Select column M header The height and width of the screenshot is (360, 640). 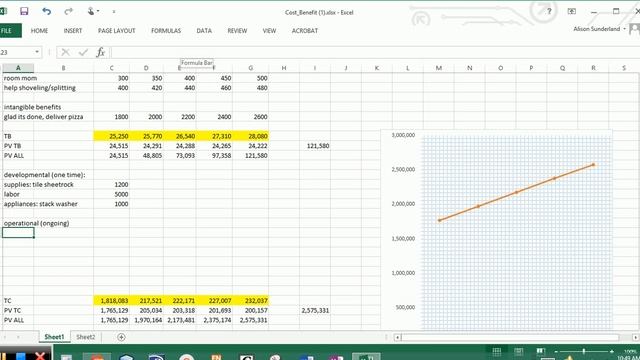pyautogui.click(x=439, y=68)
